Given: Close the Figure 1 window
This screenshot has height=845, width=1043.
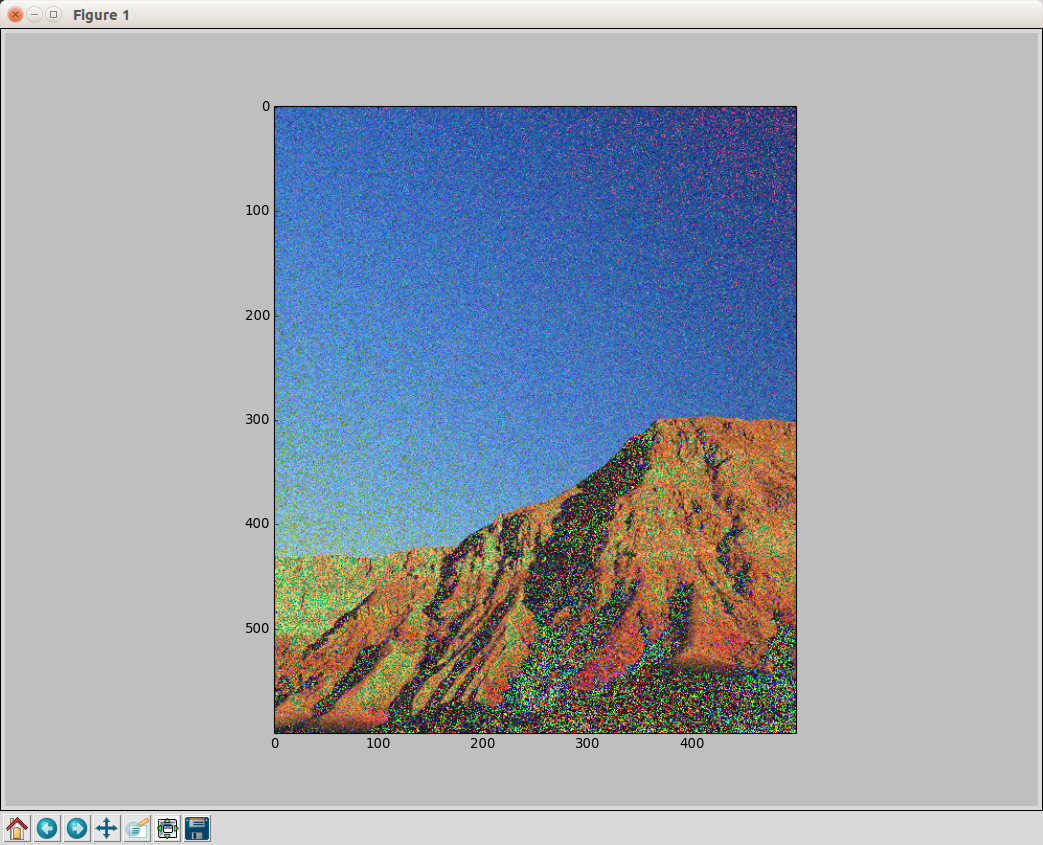Looking at the screenshot, I should (15, 15).
